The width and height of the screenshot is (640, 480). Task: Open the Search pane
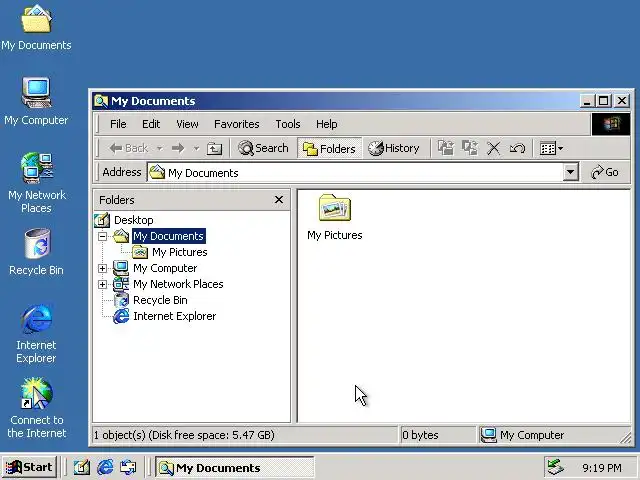(x=263, y=148)
